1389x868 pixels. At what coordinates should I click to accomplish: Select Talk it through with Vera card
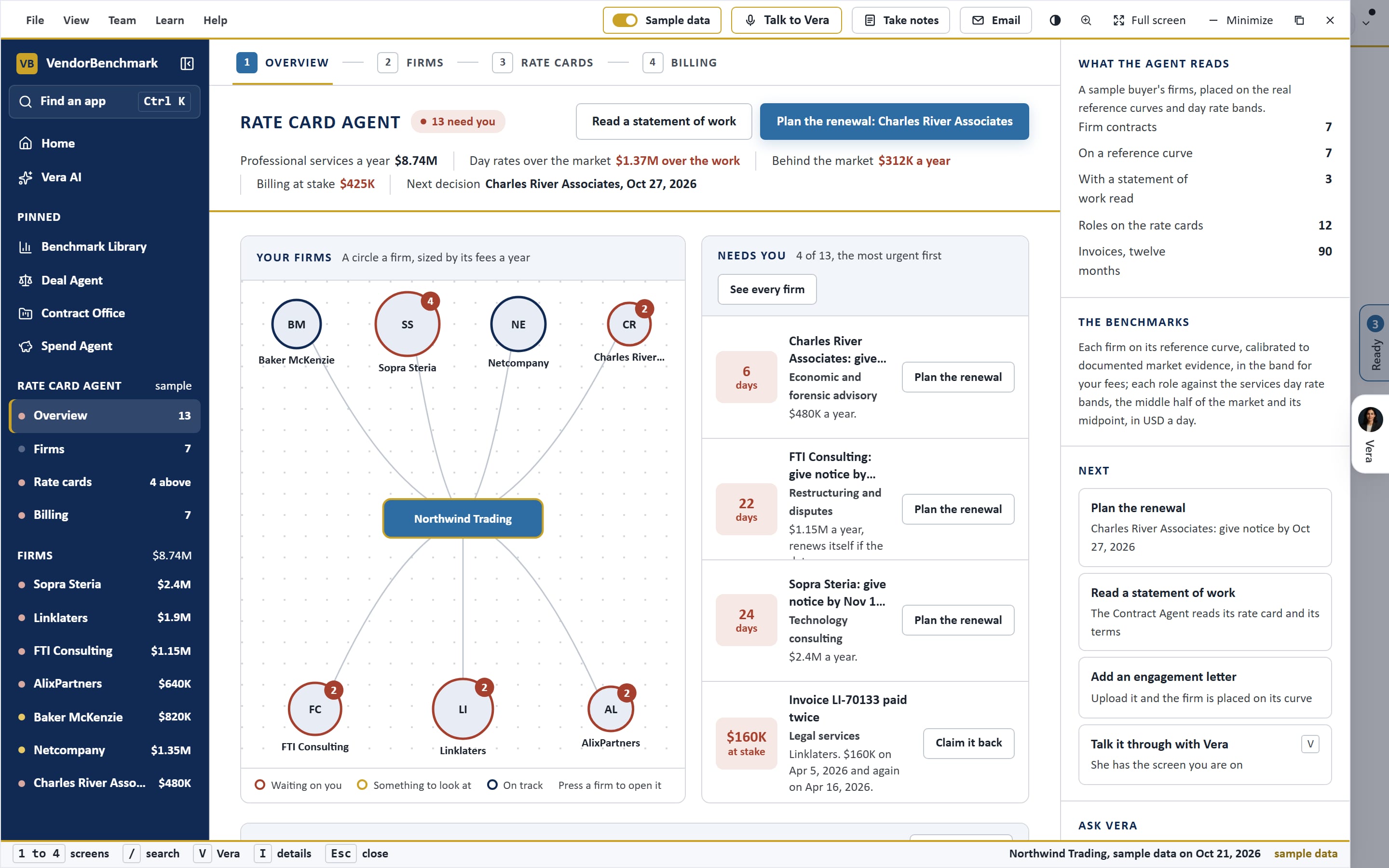pos(1205,754)
